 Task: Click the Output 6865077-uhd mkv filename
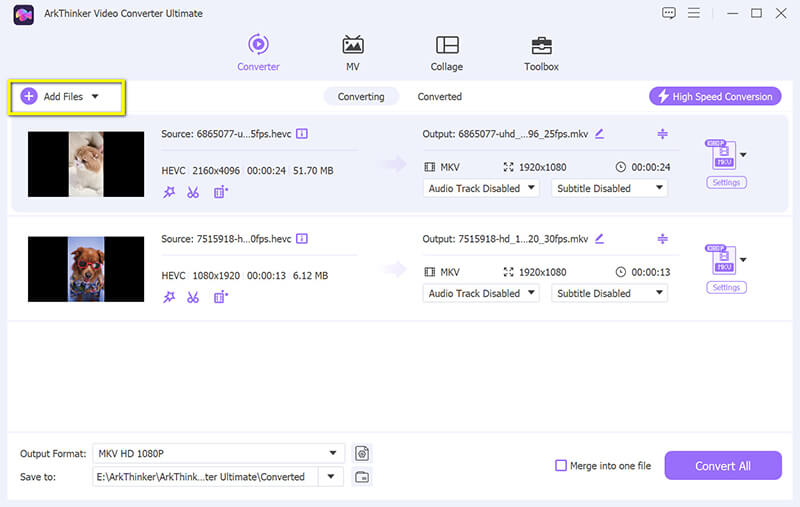pyautogui.click(x=523, y=134)
